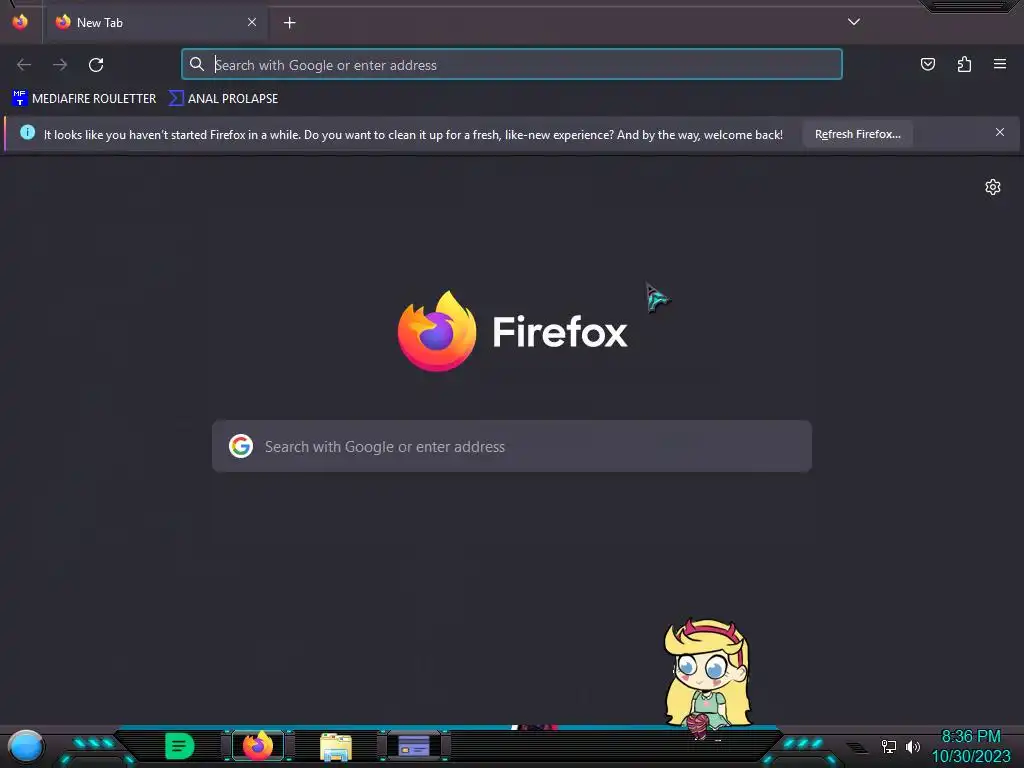This screenshot has width=1024, height=768.
Task: Close the New Tab tab
Action: click(x=252, y=22)
